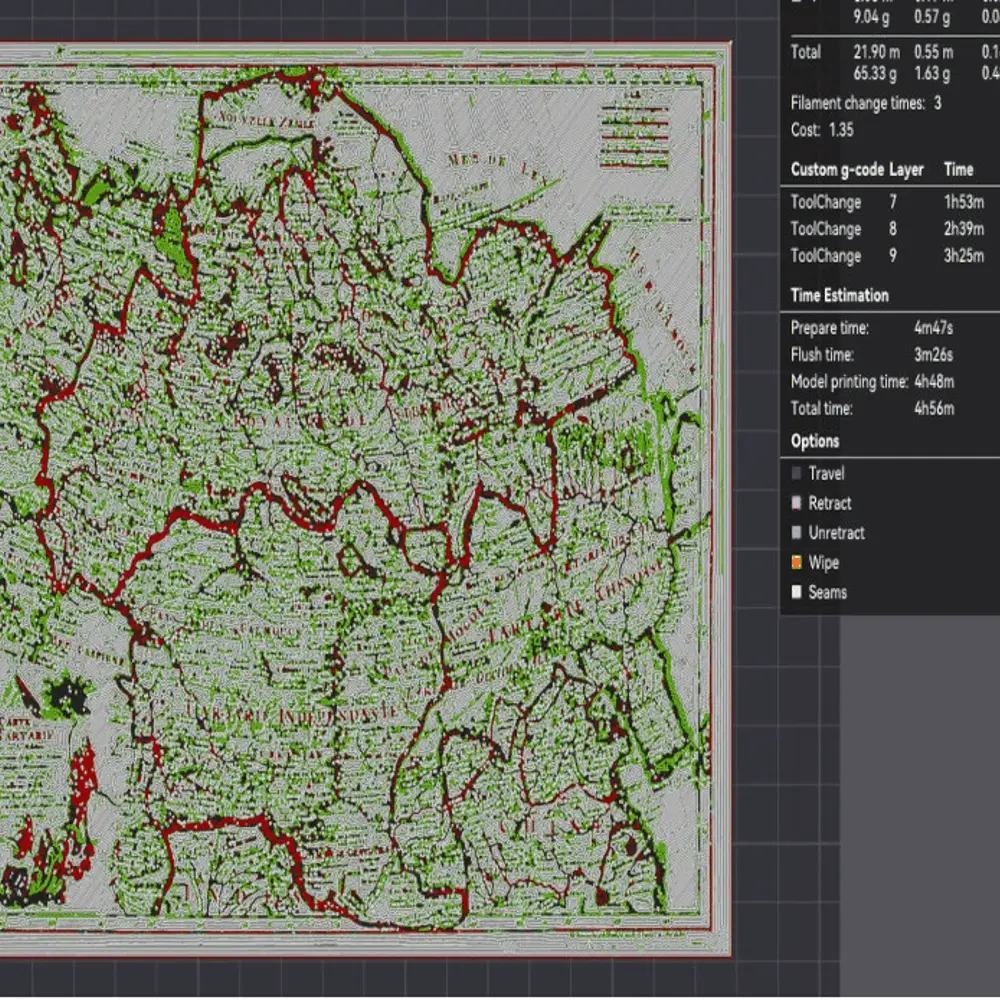Click the 0.55 m flushed length value
This screenshot has width=1000, height=1000.
[x=934, y=52]
